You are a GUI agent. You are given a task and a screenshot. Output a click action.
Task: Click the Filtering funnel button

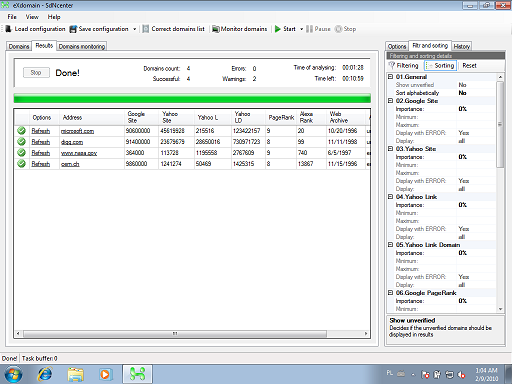click(403, 65)
